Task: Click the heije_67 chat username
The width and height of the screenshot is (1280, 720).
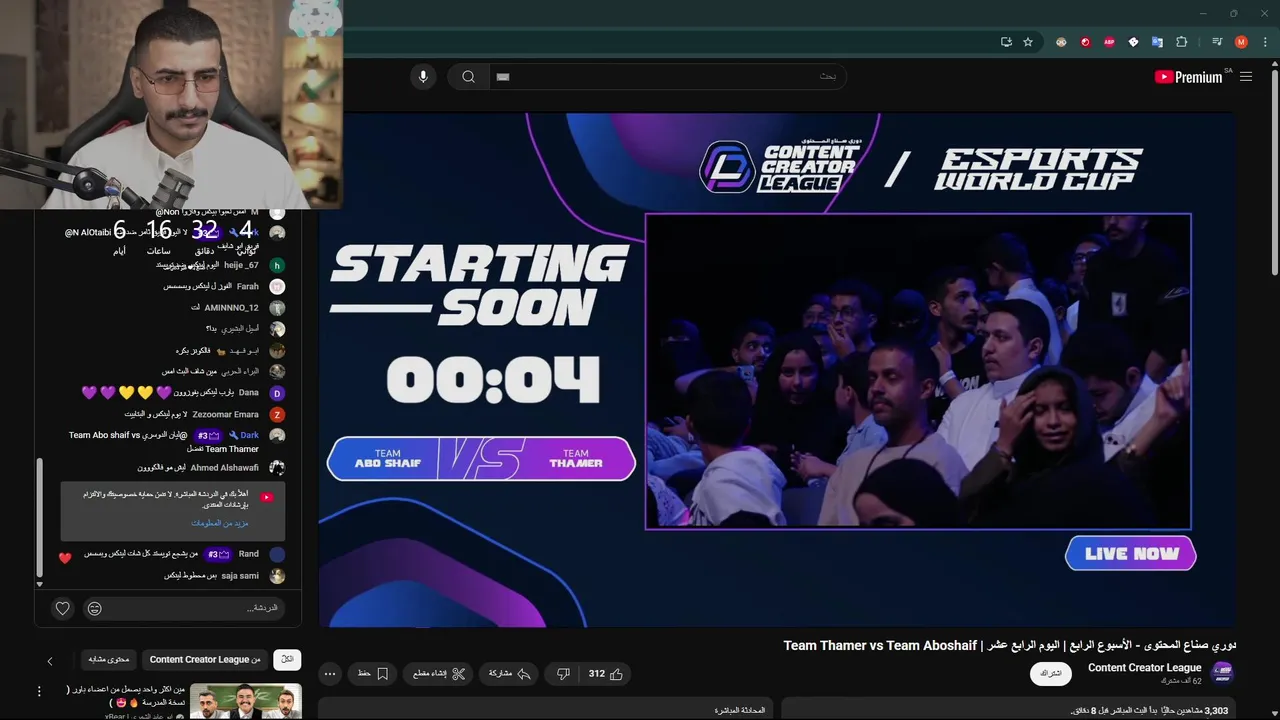Action: [241, 266]
